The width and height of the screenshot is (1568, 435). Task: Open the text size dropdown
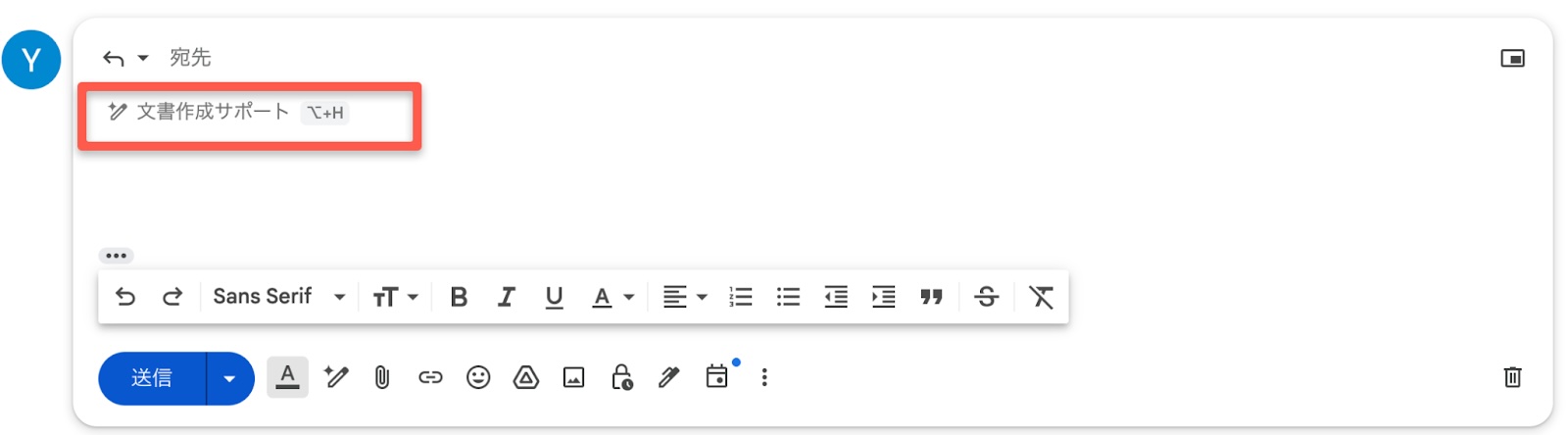point(395,297)
